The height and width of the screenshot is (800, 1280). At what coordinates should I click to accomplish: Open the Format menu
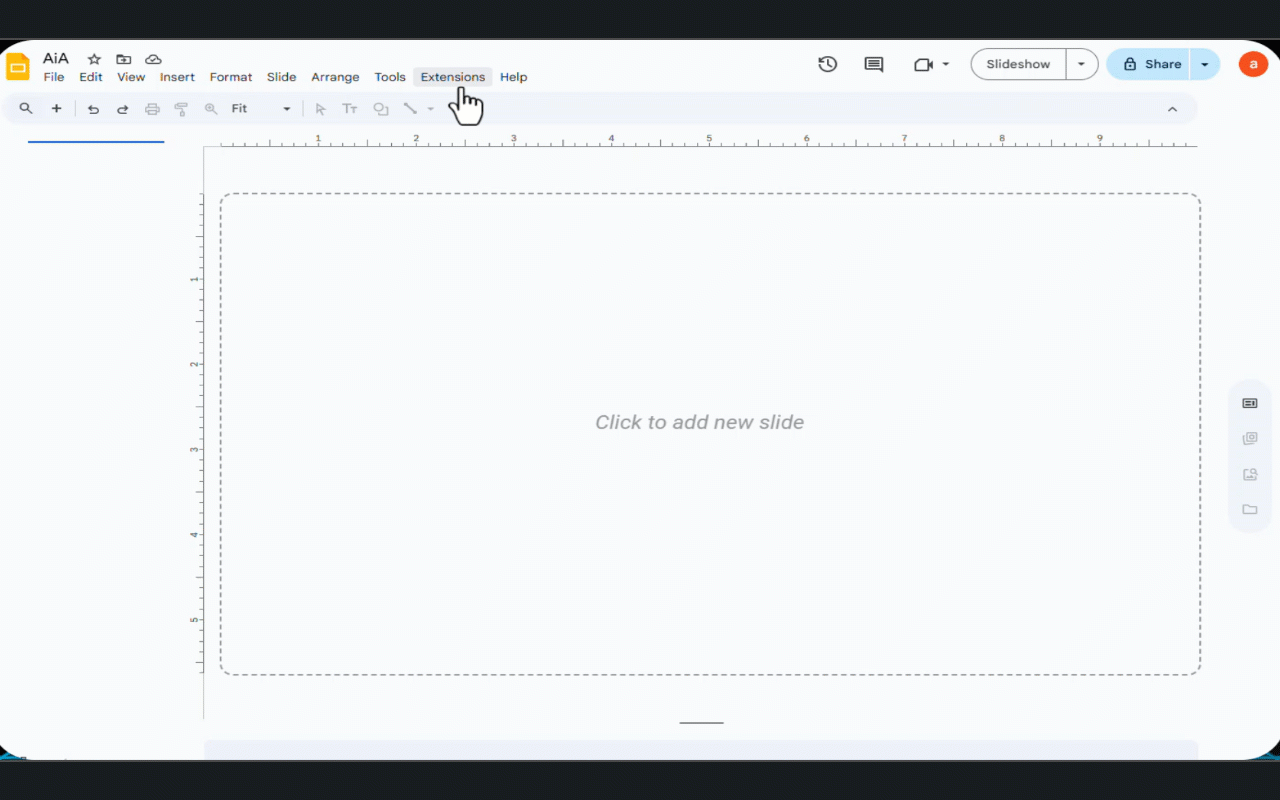point(231,76)
